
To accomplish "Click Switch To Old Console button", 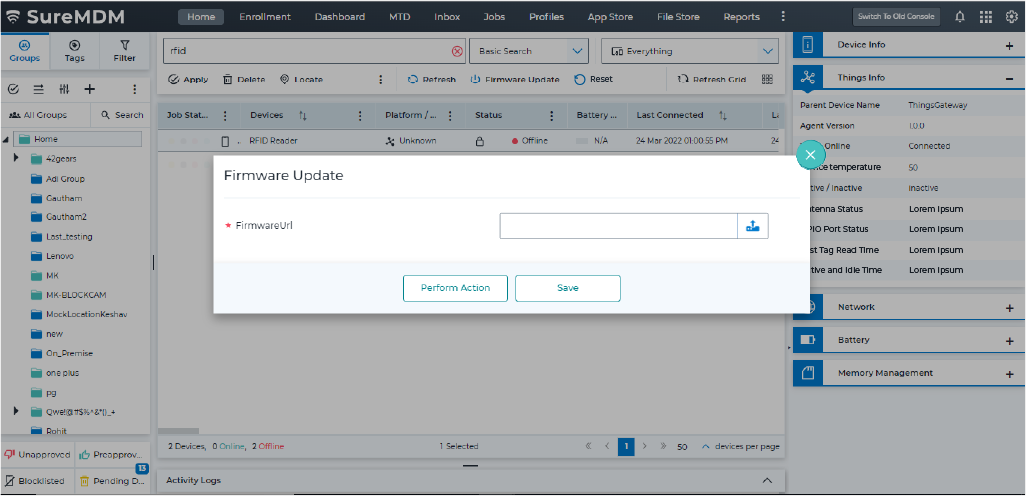I will tap(896, 17).
